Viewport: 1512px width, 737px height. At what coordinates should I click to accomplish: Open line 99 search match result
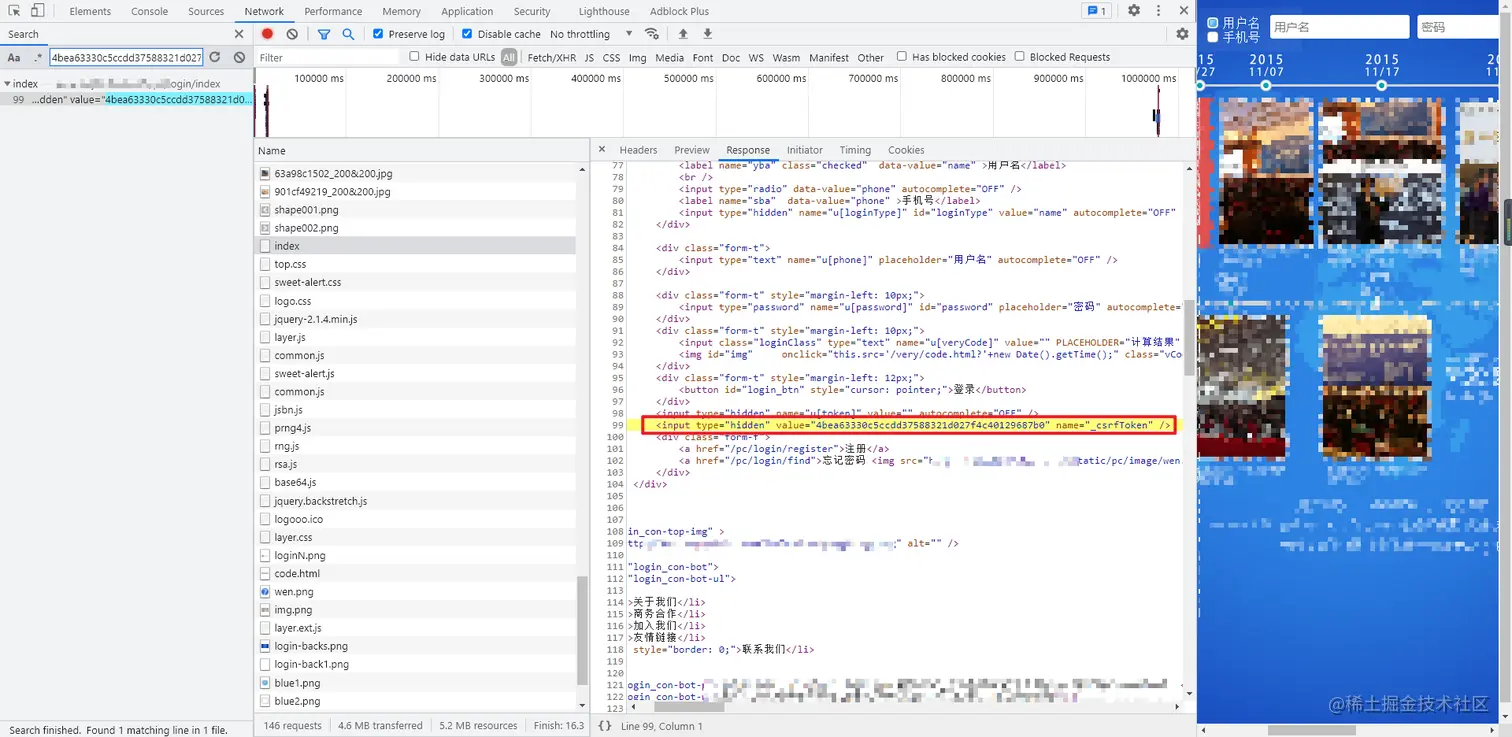coord(126,100)
